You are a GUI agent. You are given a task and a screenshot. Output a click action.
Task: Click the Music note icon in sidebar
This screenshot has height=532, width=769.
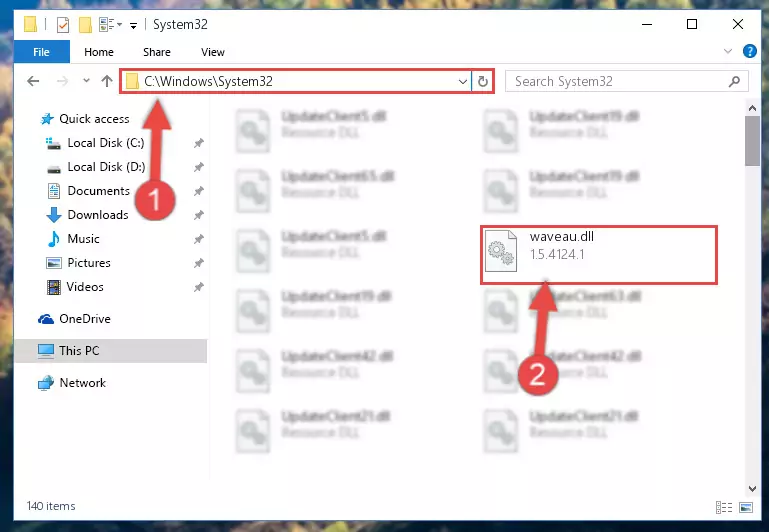pyautogui.click(x=53, y=239)
